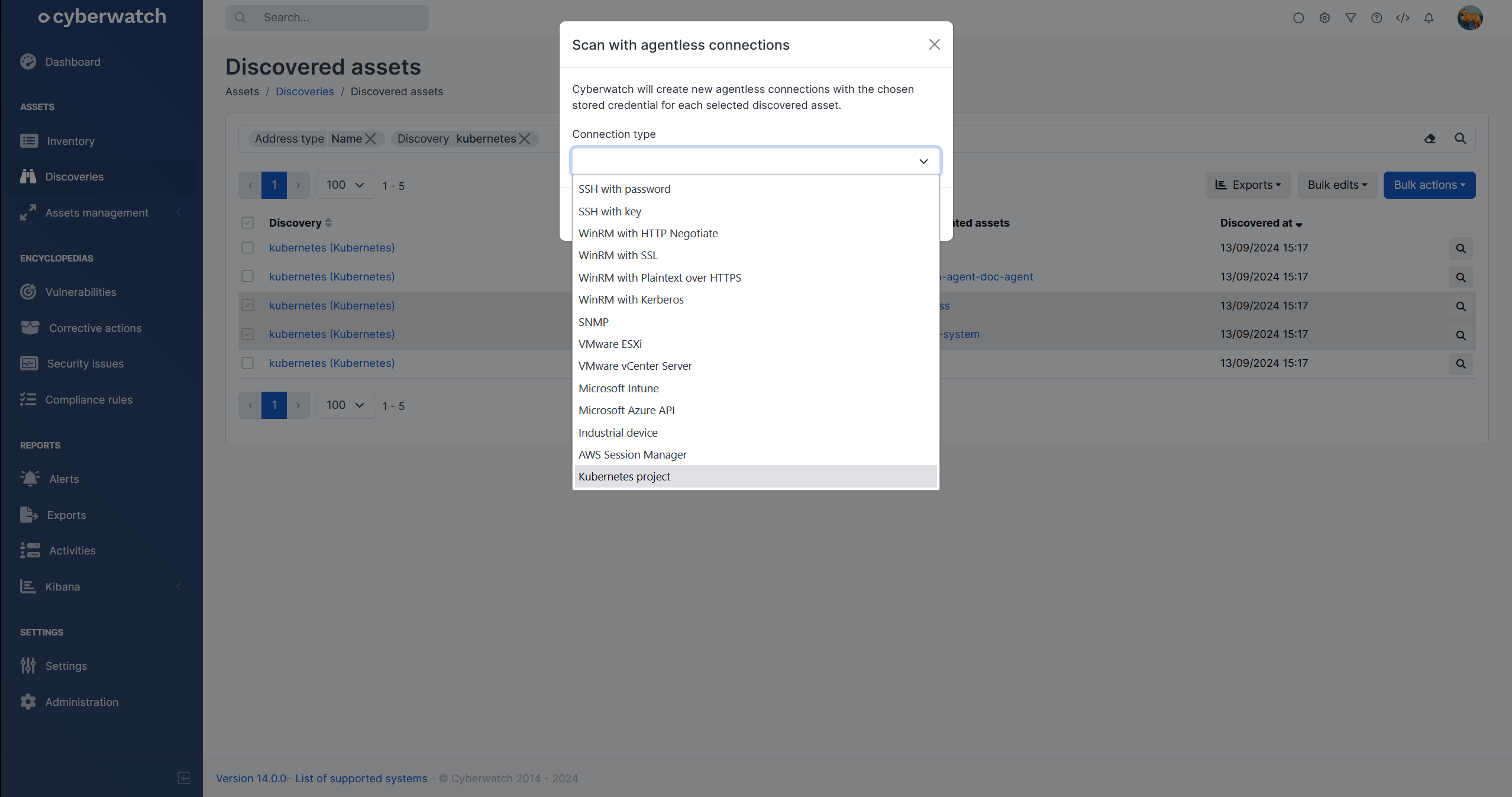The width and height of the screenshot is (1512, 797).
Task: Toggle the select-all checkbox in the table header
Action: tap(247, 222)
